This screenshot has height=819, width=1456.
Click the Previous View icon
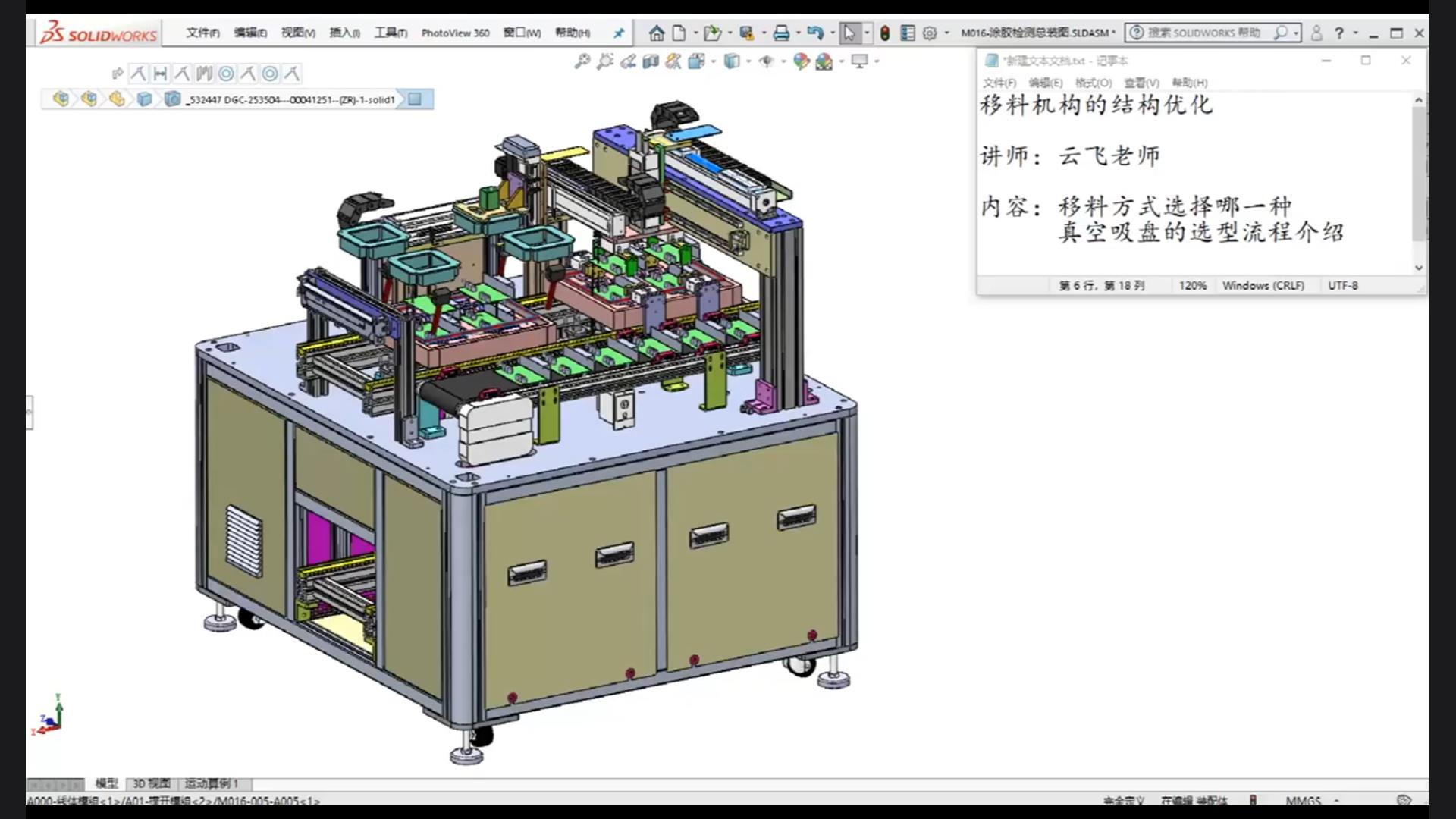pyautogui.click(x=628, y=61)
